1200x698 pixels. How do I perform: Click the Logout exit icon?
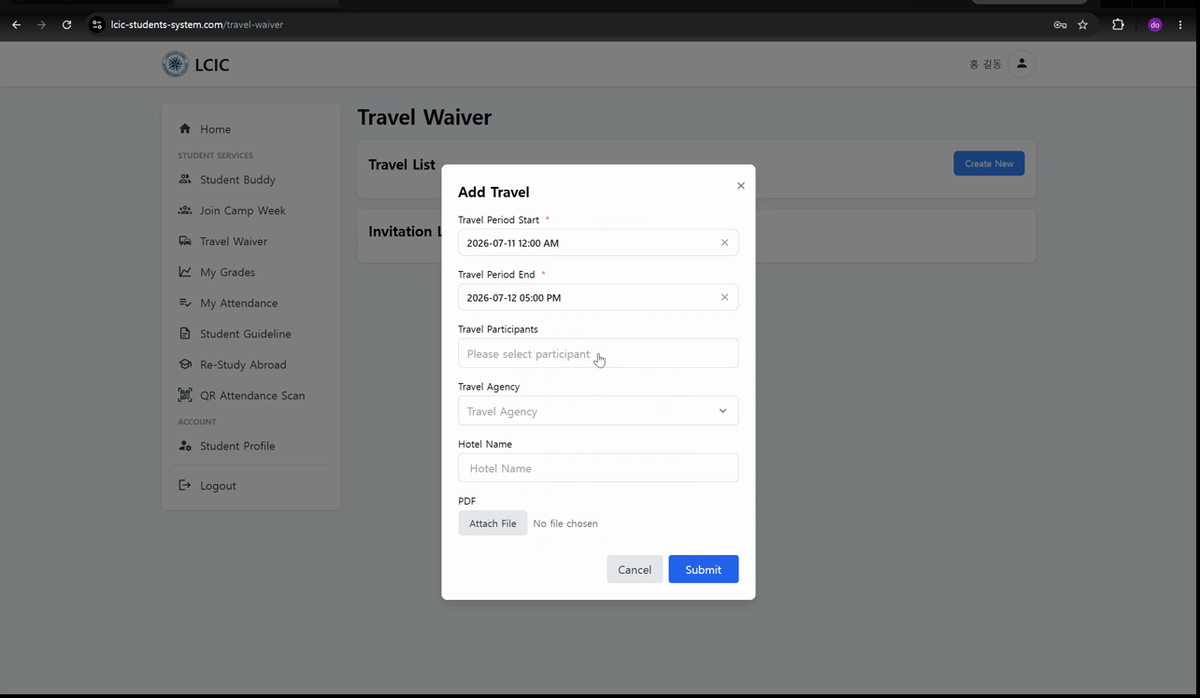(185, 486)
